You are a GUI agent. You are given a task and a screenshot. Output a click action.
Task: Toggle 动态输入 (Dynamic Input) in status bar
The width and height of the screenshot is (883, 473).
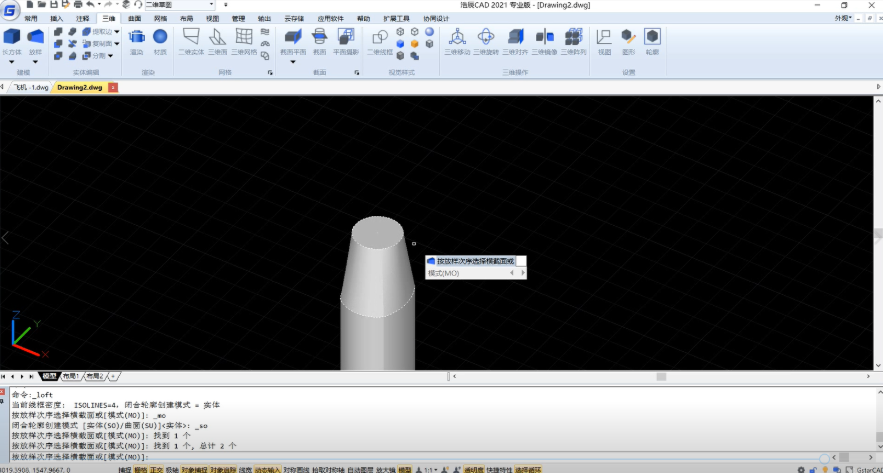click(x=267, y=468)
